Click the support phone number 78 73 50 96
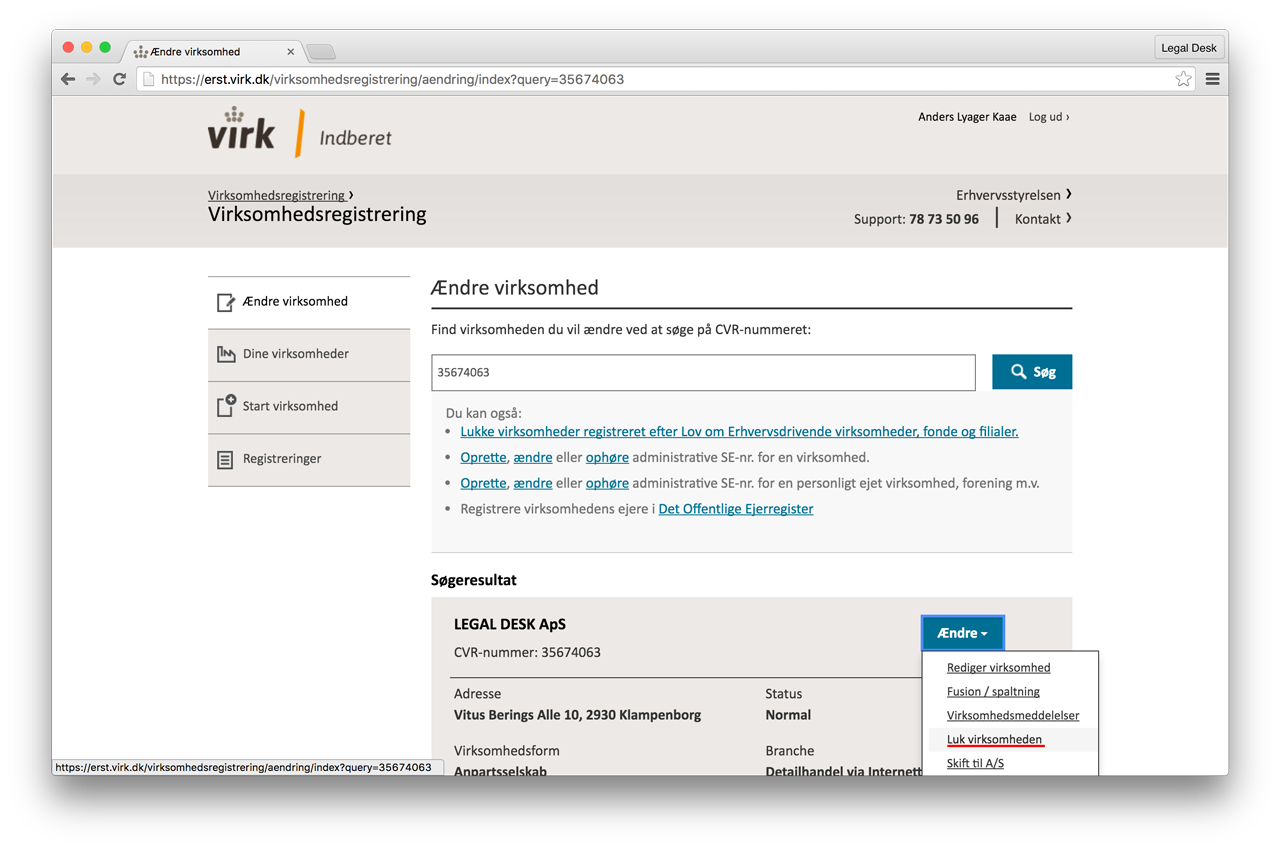 tap(944, 219)
